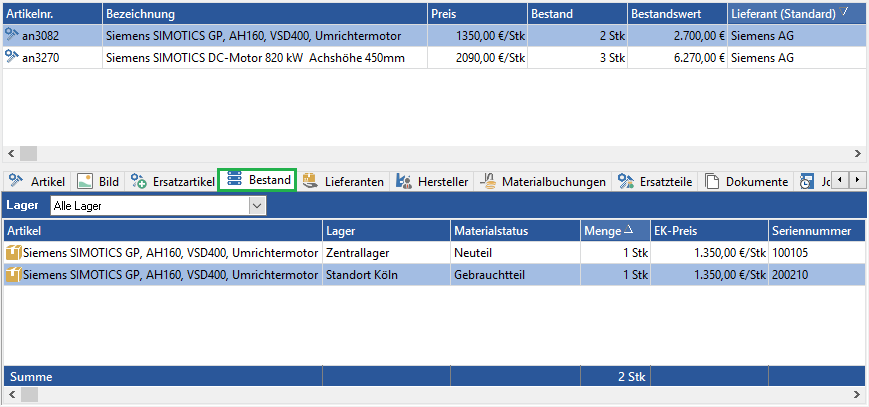The image size is (869, 407).
Task: Click the Dokumente tab page icon
Action: coord(712,181)
